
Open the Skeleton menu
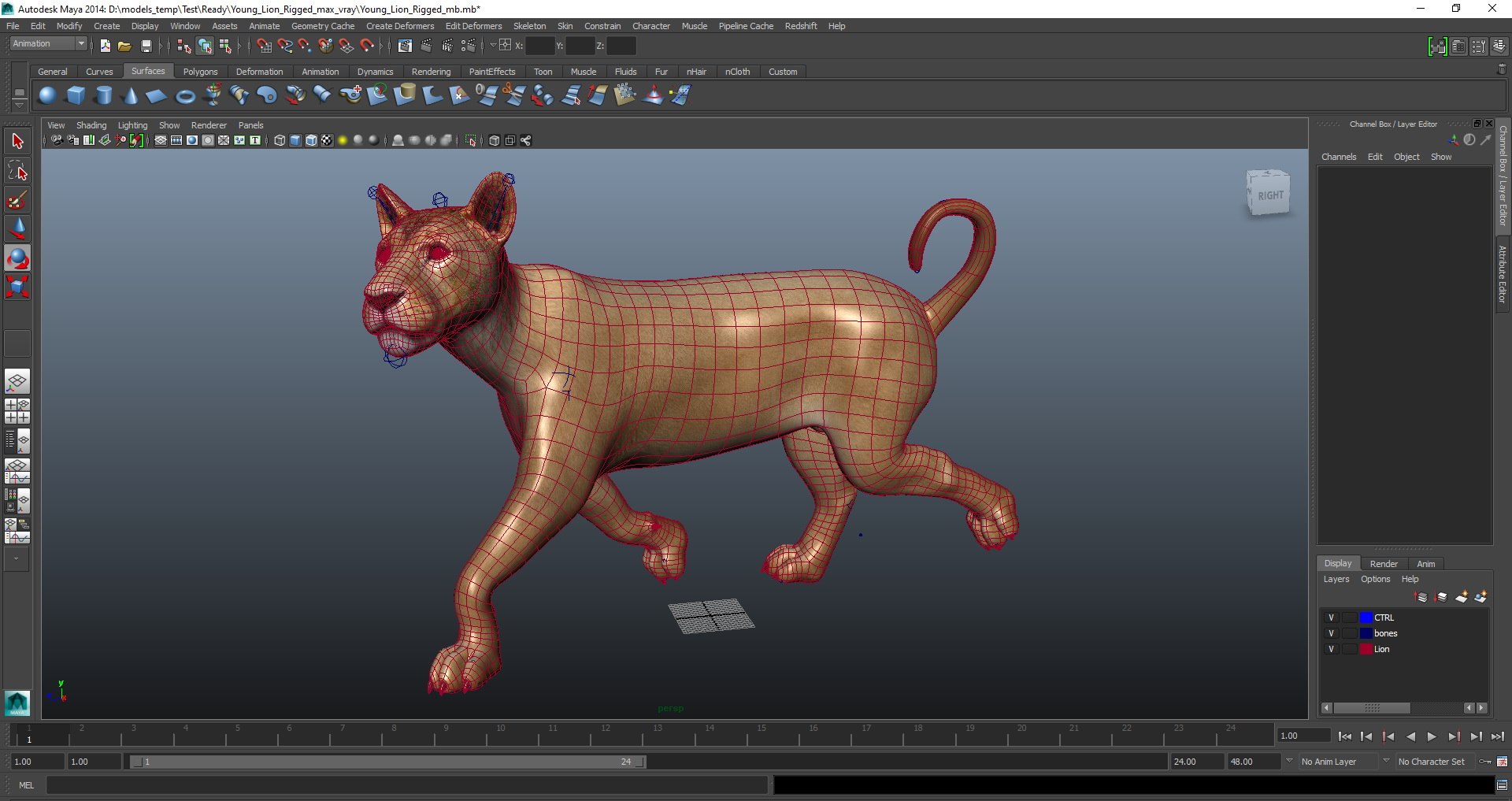coord(529,26)
